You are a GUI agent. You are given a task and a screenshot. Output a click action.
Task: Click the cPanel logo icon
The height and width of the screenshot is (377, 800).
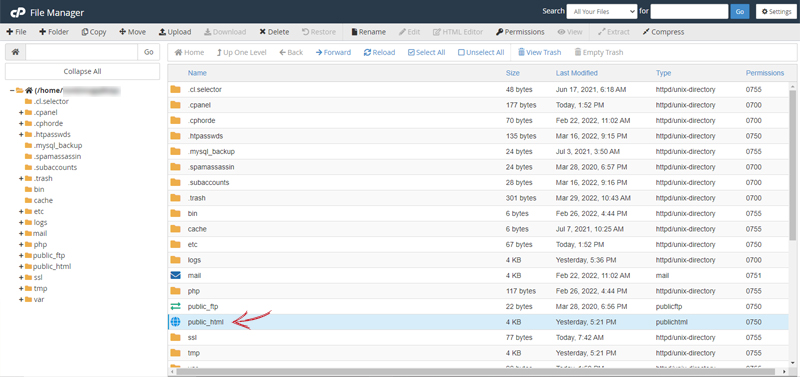pos(17,12)
